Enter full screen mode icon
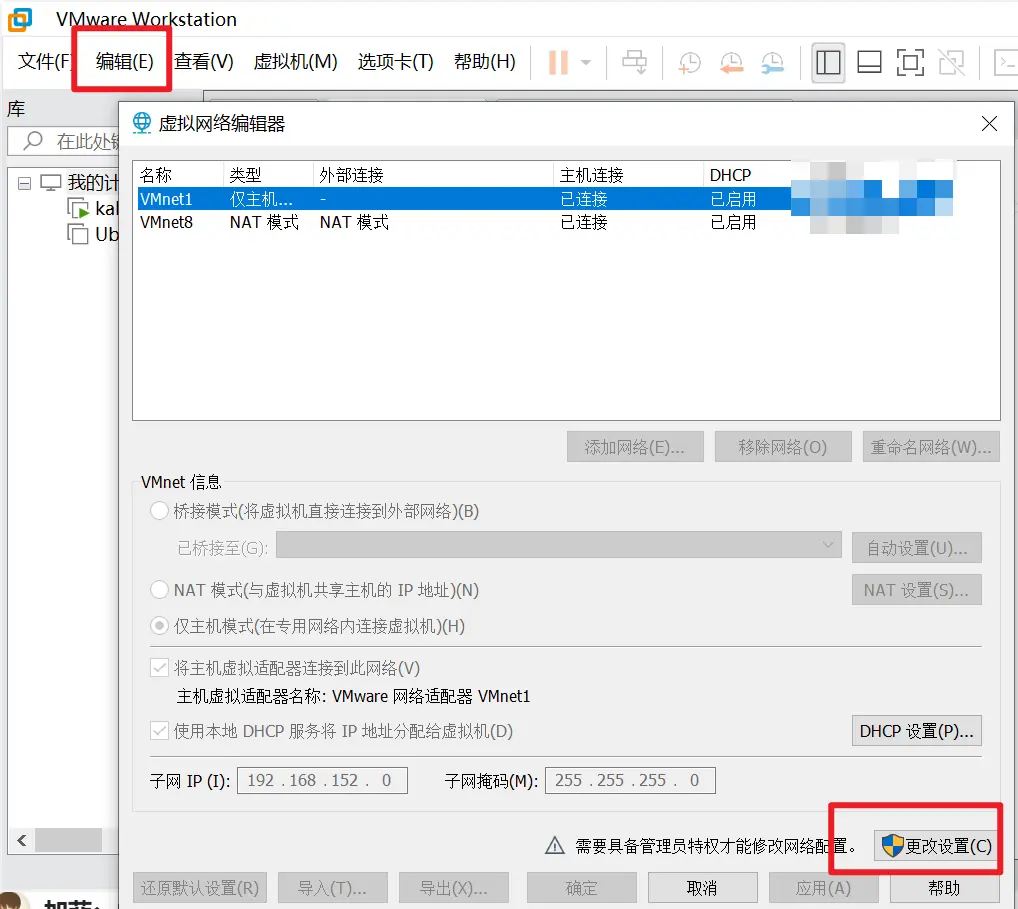1018x909 pixels. click(x=910, y=62)
